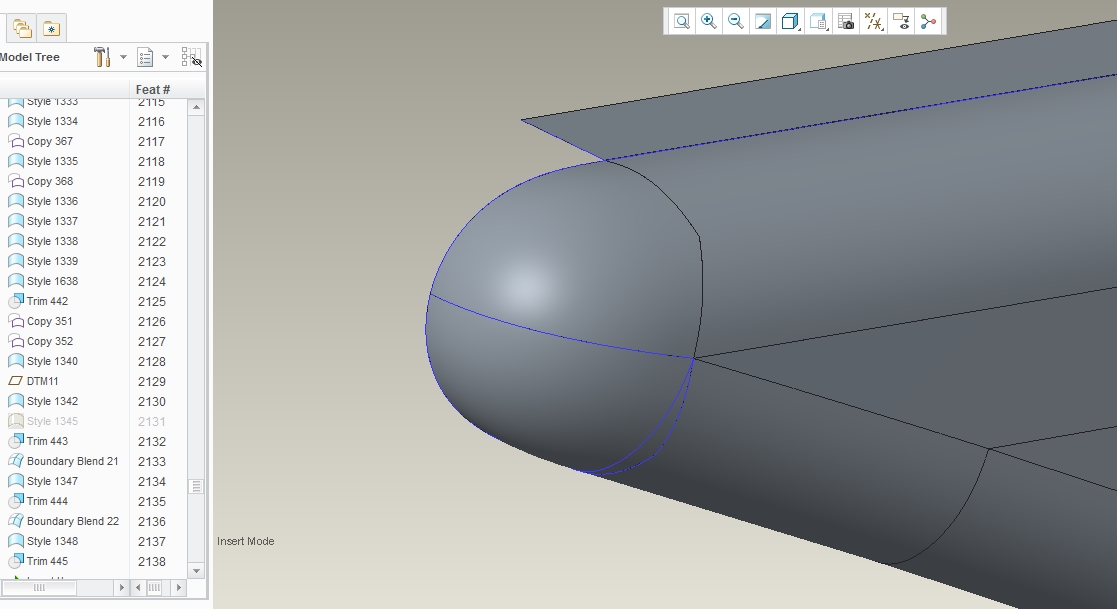Click the Model Tree panel title

[28, 57]
